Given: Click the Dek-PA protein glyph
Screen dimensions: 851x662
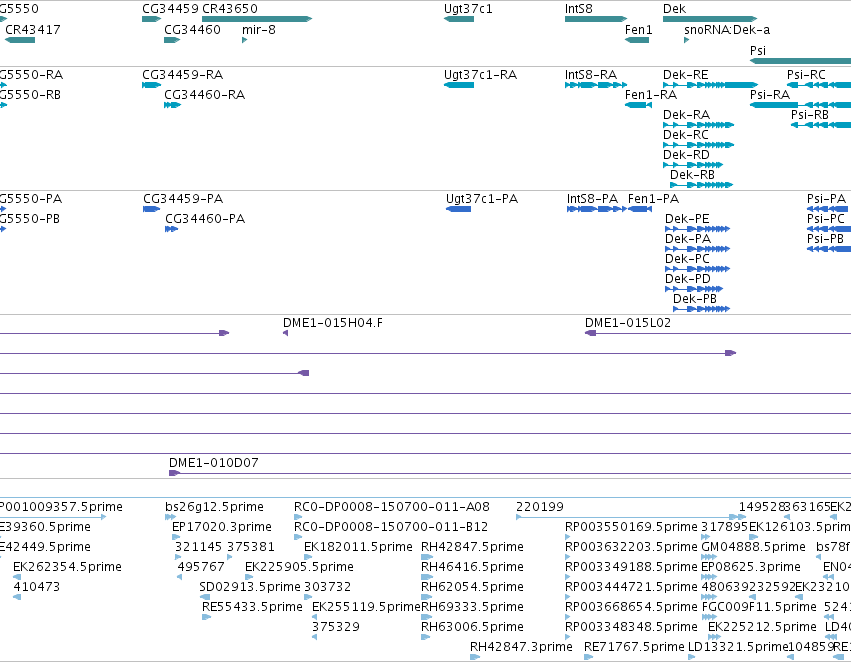Looking at the screenshot, I should (697, 249).
